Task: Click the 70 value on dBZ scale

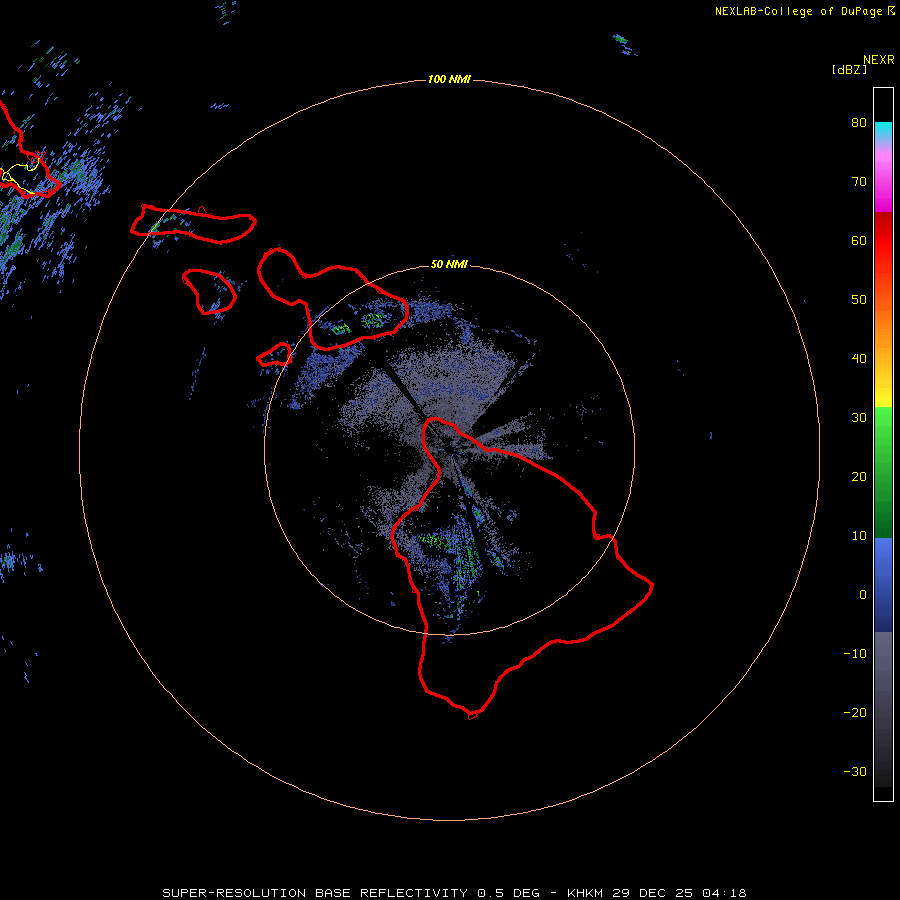Action: tap(859, 181)
